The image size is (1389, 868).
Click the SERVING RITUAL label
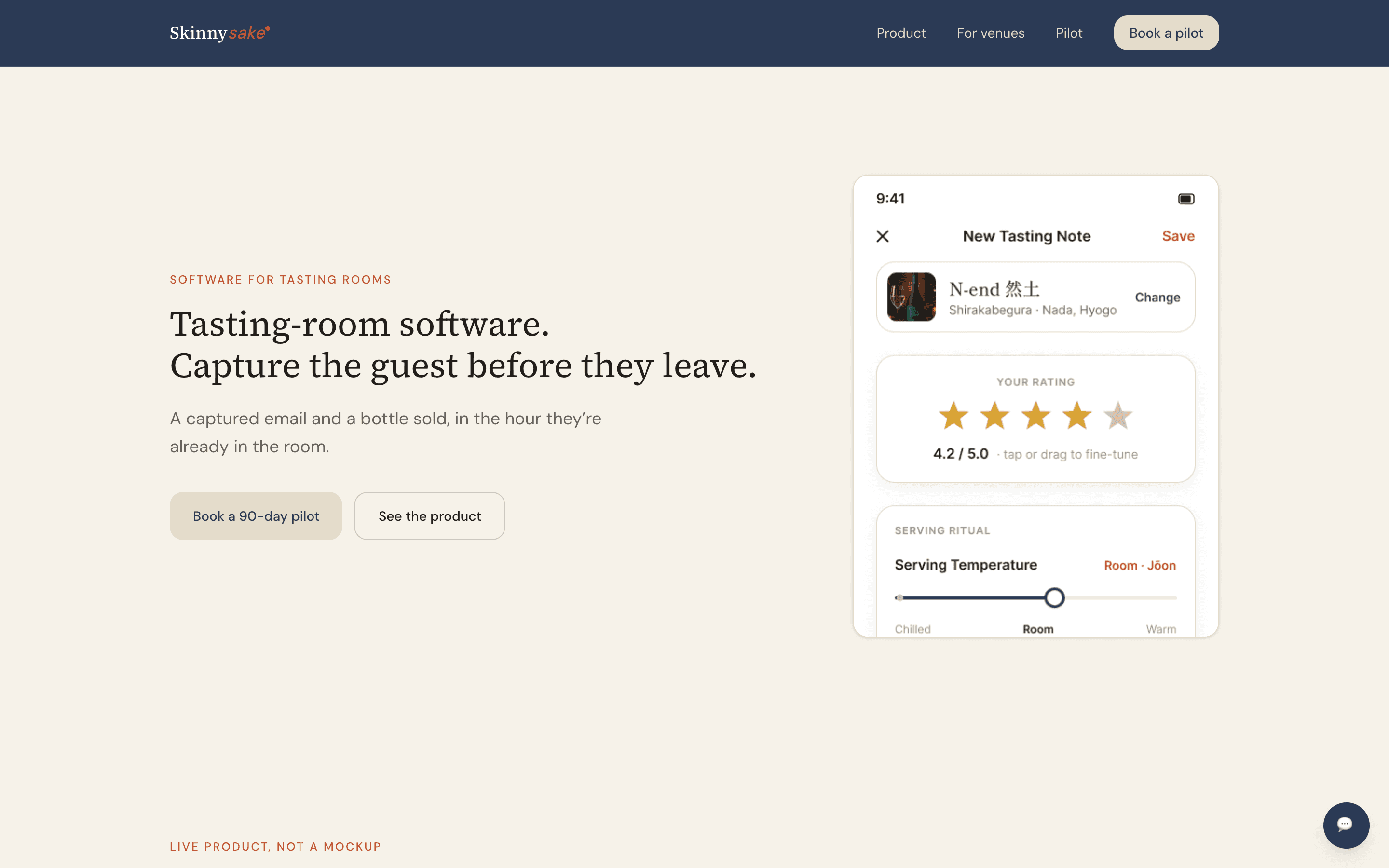pyautogui.click(x=942, y=530)
